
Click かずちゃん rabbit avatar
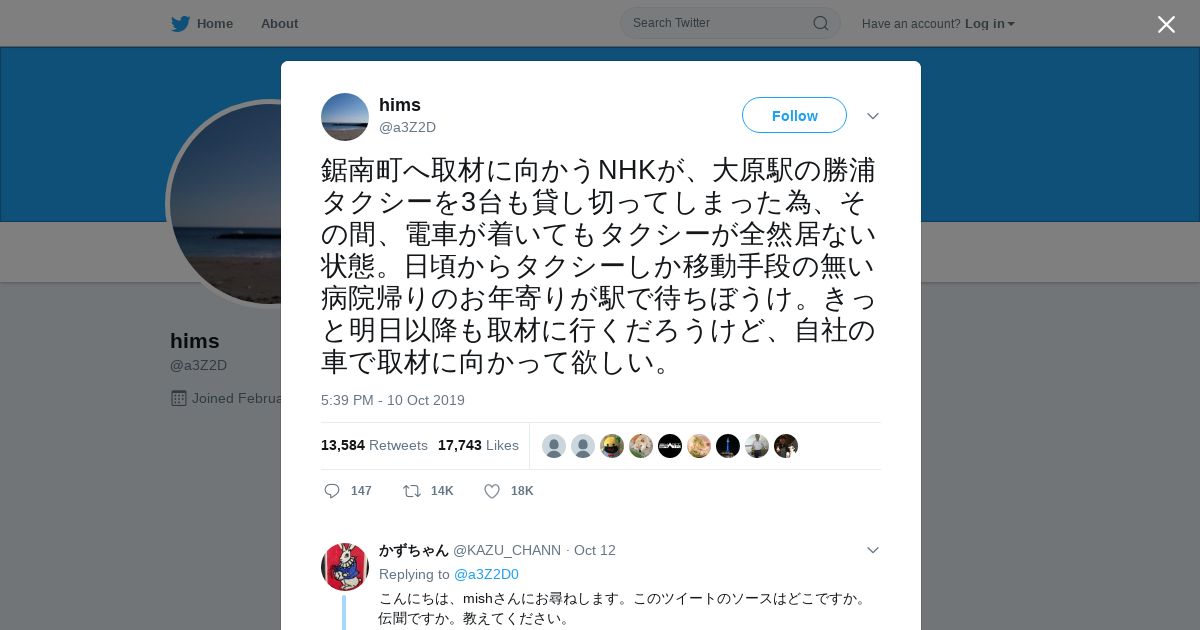(345, 567)
